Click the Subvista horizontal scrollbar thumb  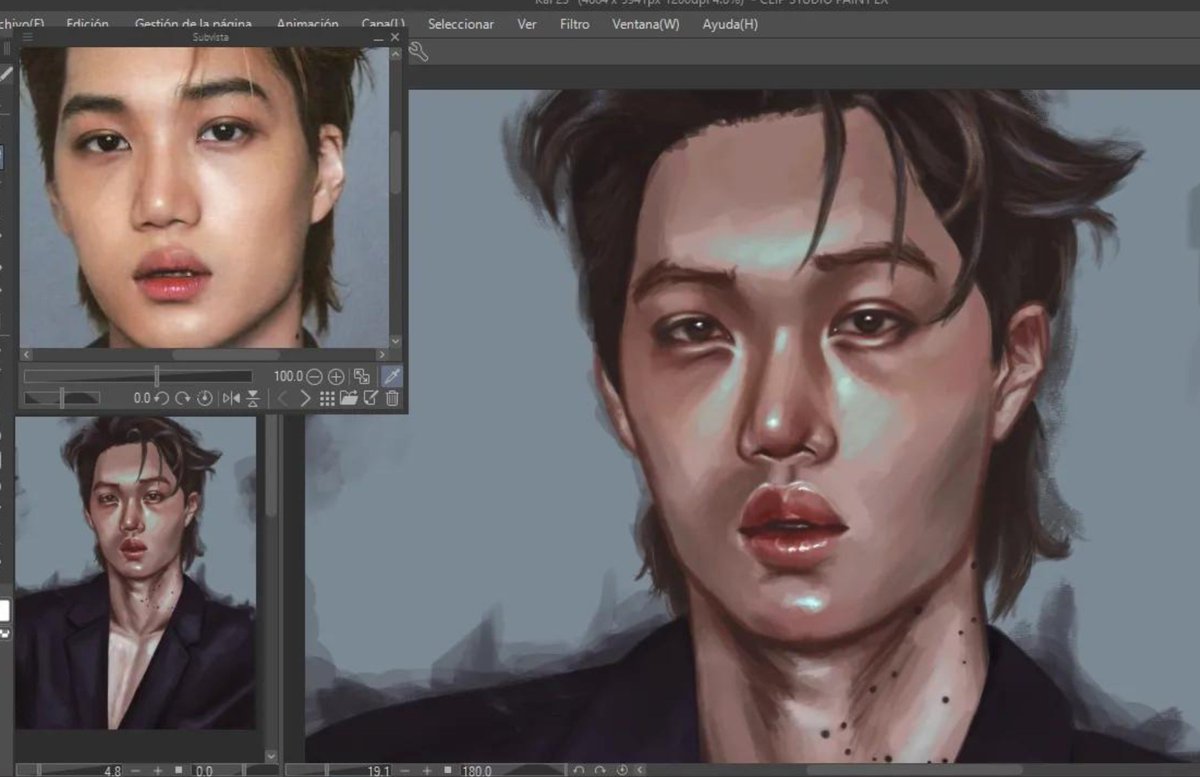pos(226,354)
